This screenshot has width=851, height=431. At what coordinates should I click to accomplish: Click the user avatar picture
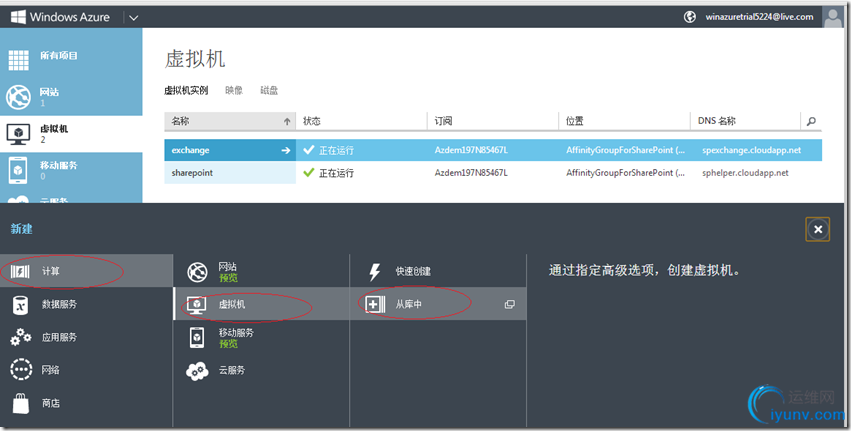pyautogui.click(x=833, y=17)
